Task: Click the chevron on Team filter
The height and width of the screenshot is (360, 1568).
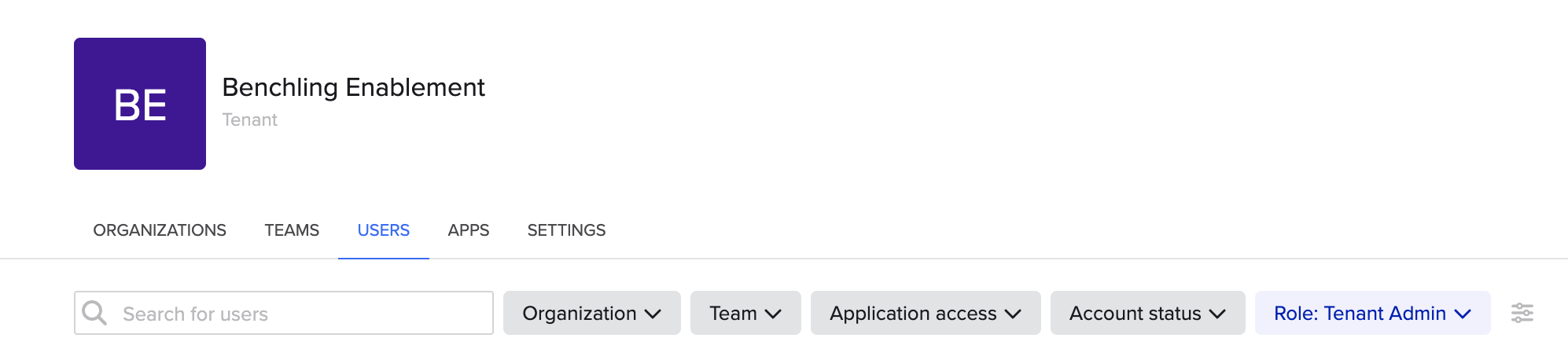Action: [x=773, y=314]
